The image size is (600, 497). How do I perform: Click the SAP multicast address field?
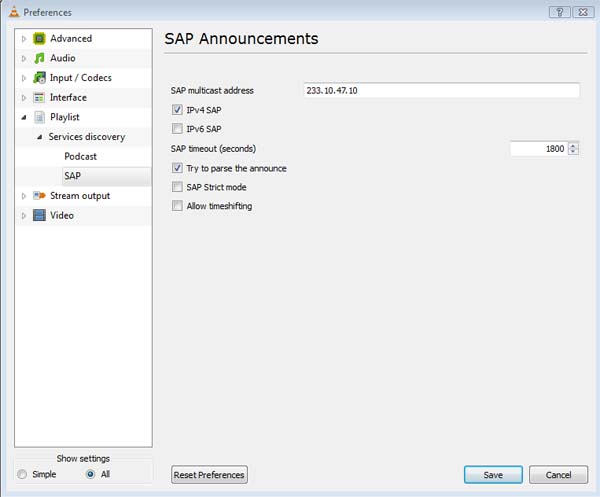[x=441, y=90]
